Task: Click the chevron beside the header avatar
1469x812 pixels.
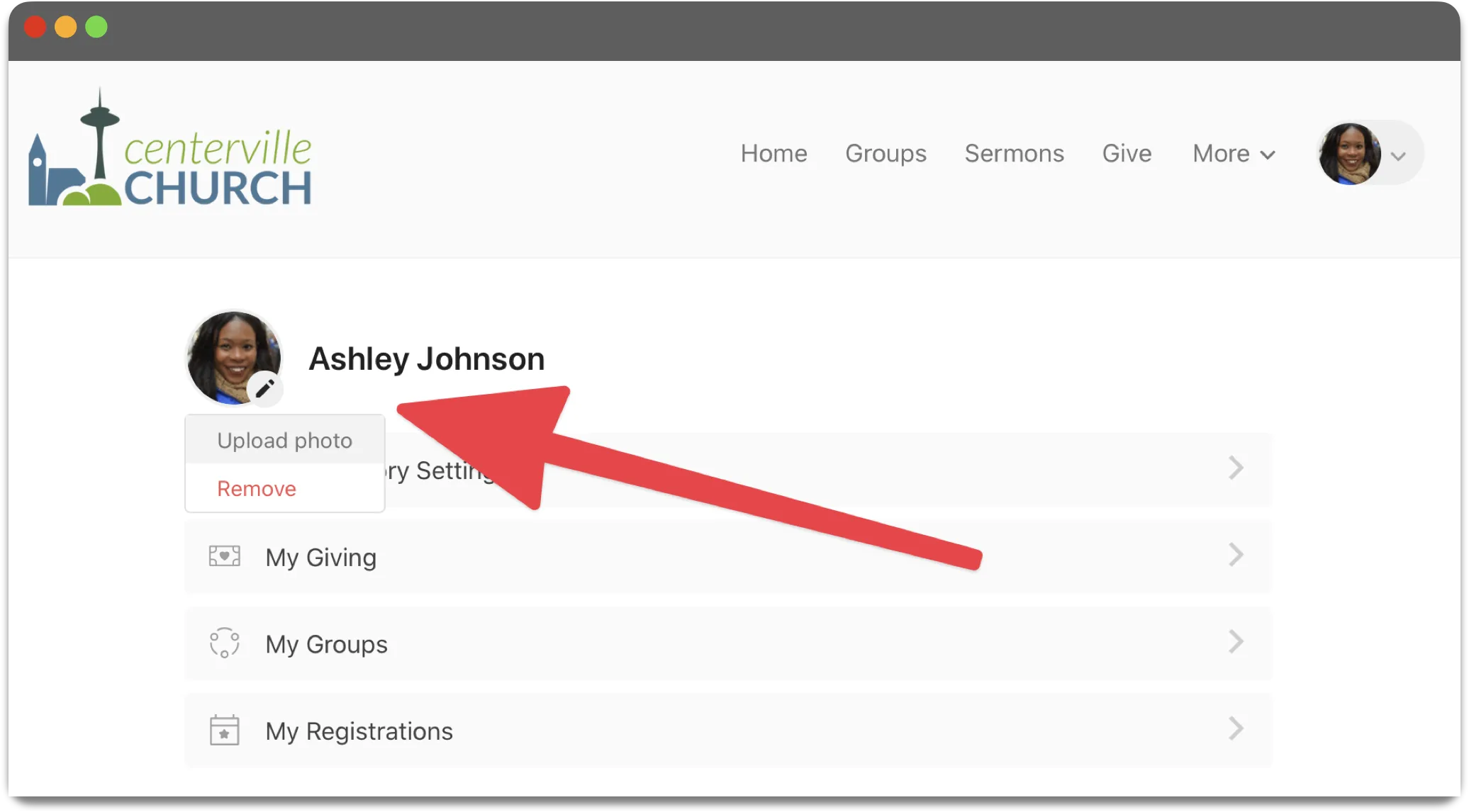Action: 1398,156
